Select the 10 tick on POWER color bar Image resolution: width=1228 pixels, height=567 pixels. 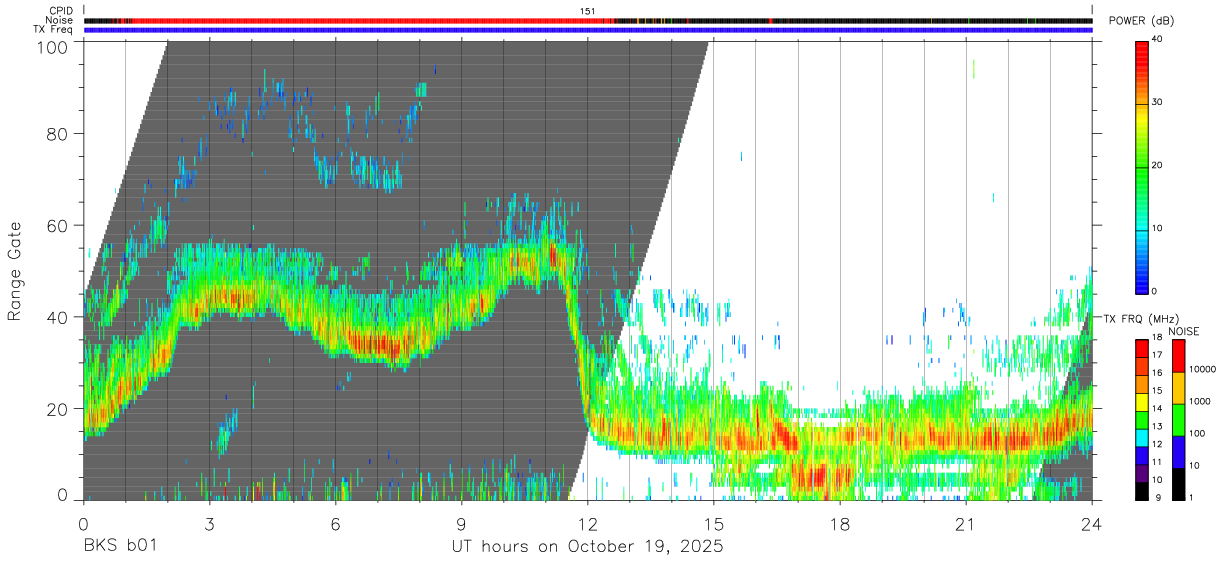(x=1157, y=228)
